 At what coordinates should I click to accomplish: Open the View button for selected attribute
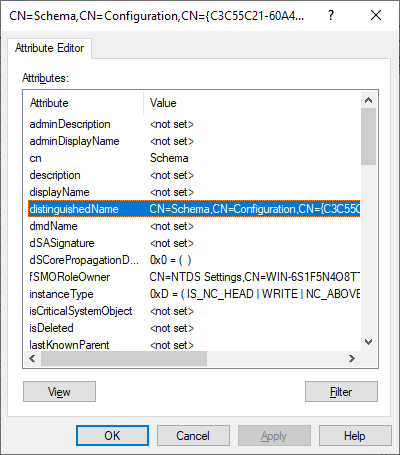(x=59, y=392)
